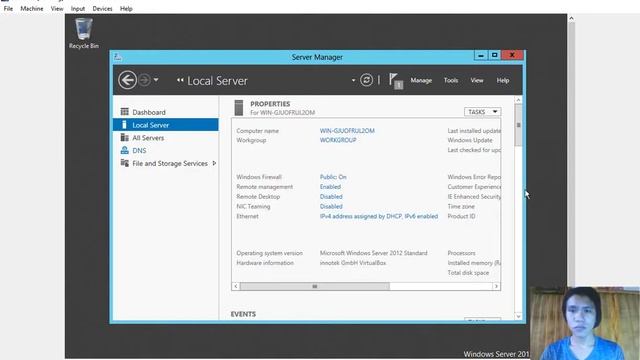Click the DNS role icon

[x=124, y=150]
